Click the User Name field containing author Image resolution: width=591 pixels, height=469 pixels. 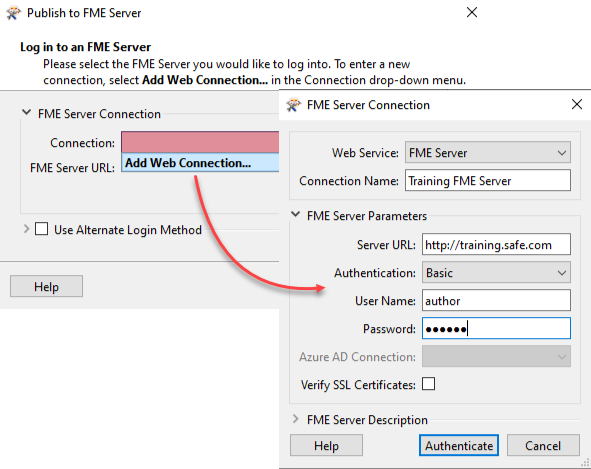point(496,300)
